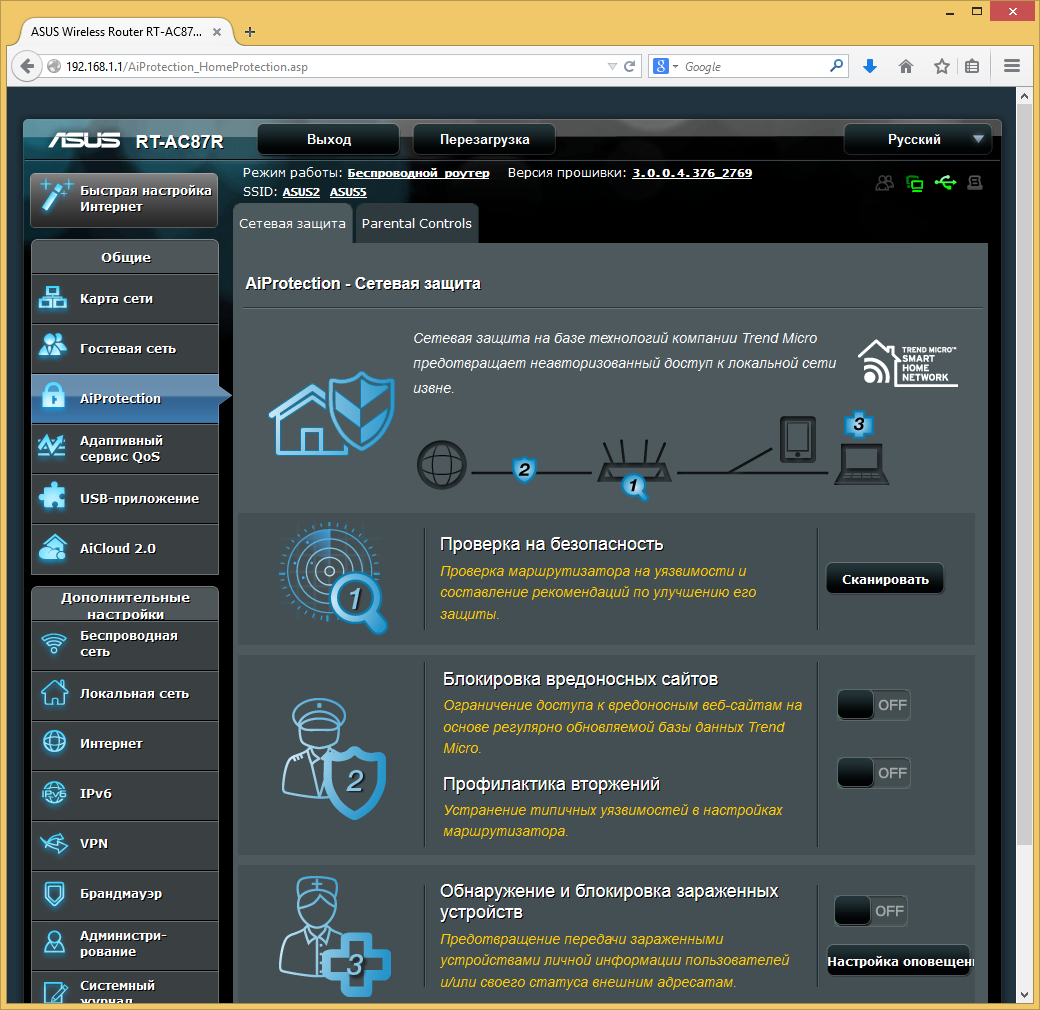The width and height of the screenshot is (1040, 1010).
Task: Click the browser Back arrow button
Action: [x=27, y=66]
